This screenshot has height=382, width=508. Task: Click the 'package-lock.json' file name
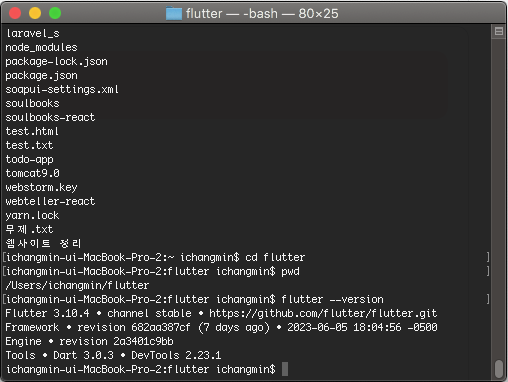pos(57,61)
